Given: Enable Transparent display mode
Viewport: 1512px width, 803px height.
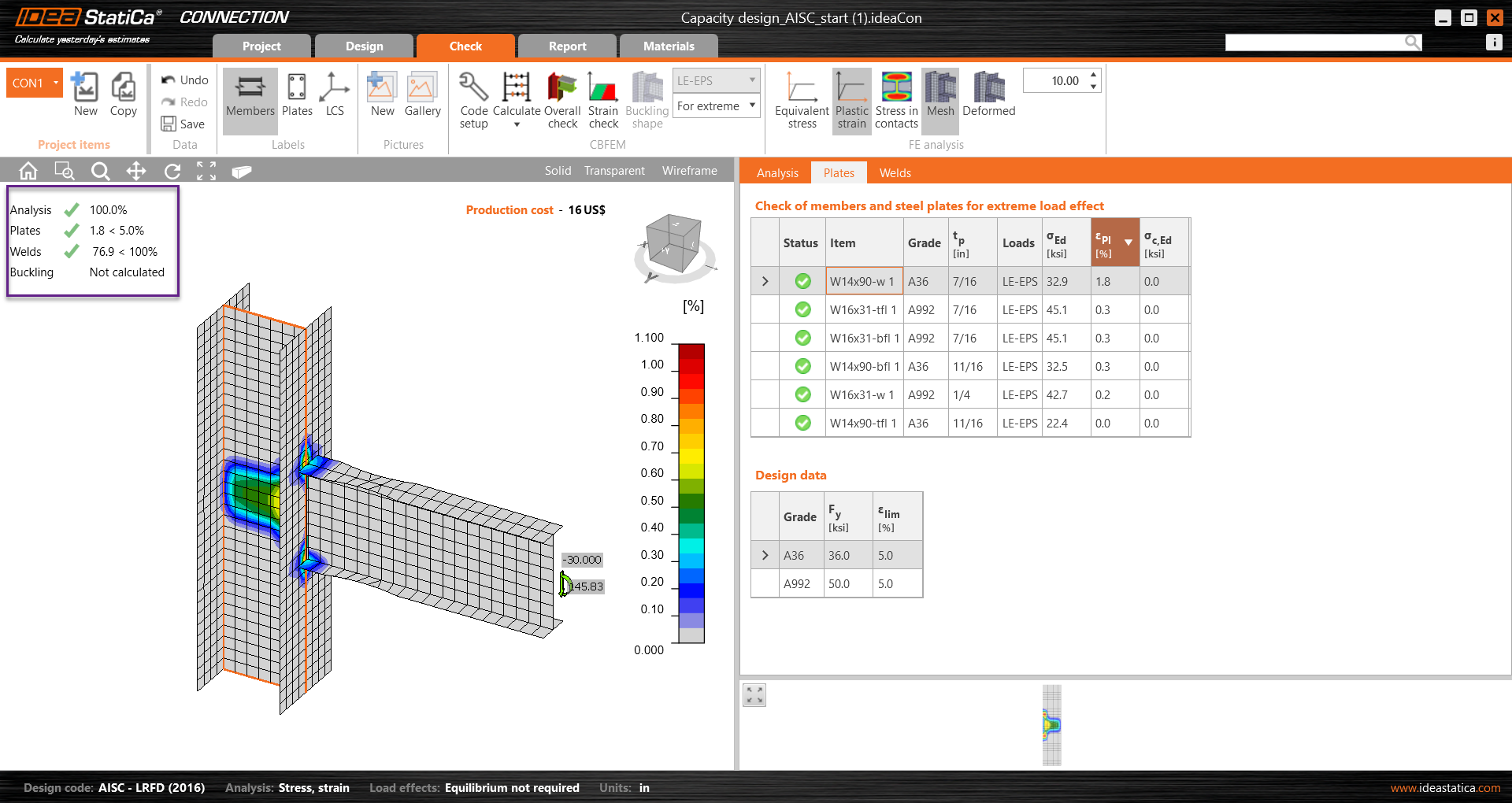Looking at the screenshot, I should (x=613, y=170).
